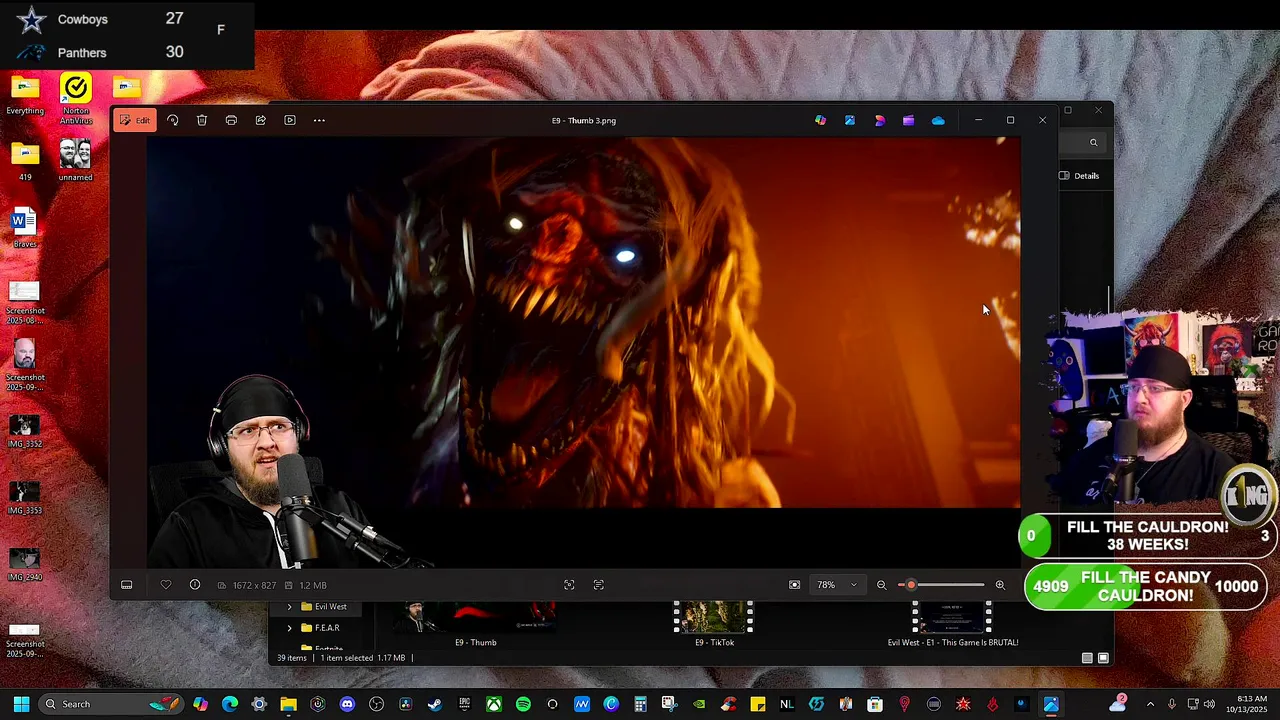Select the F.E.A.R folder in the tree
The height and width of the screenshot is (720, 1280).
point(321,628)
